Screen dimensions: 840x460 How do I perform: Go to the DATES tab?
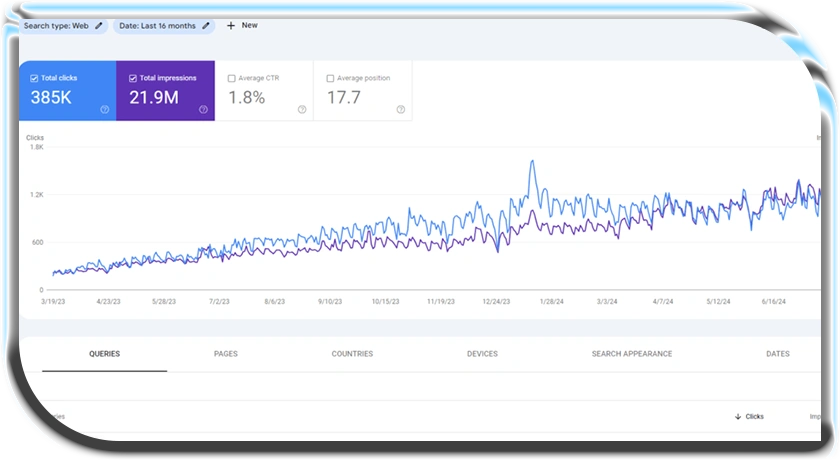pyautogui.click(x=777, y=354)
